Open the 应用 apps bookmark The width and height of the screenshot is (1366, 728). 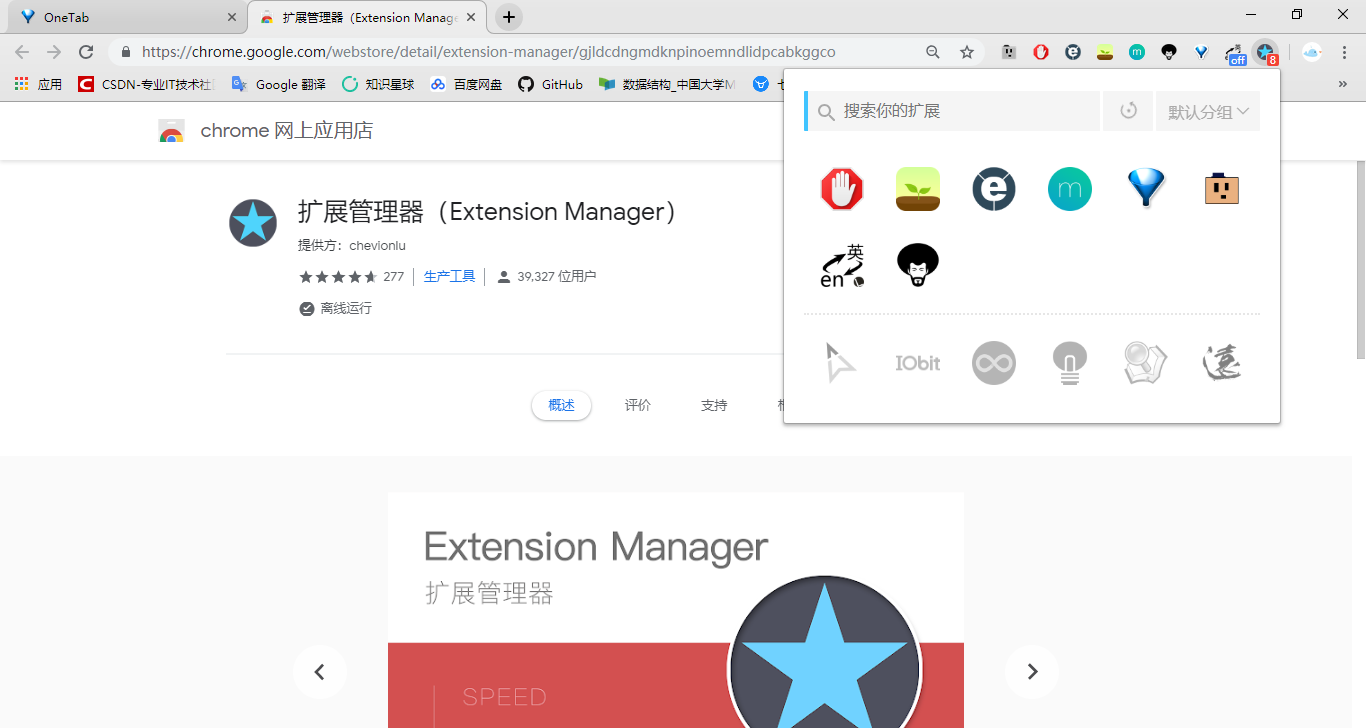click(x=38, y=84)
